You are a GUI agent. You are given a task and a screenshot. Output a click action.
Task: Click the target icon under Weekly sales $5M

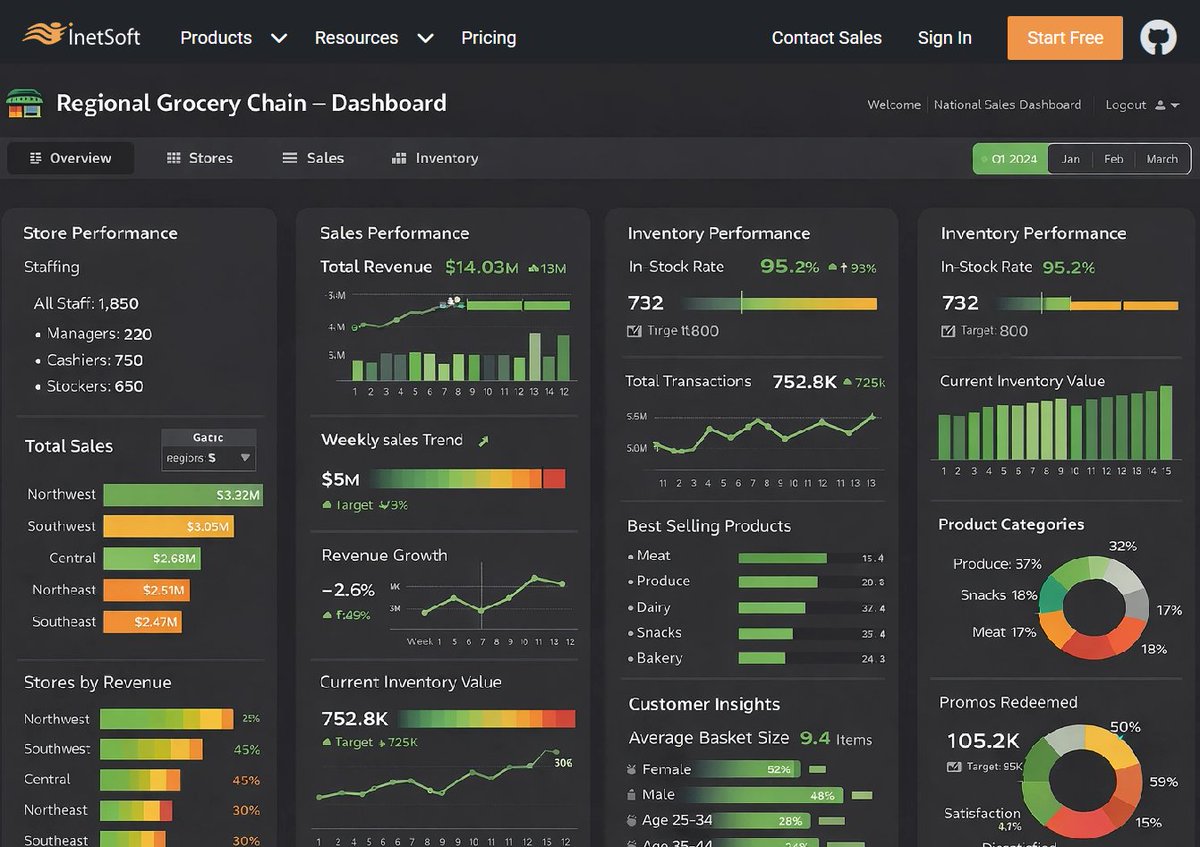tap(327, 505)
